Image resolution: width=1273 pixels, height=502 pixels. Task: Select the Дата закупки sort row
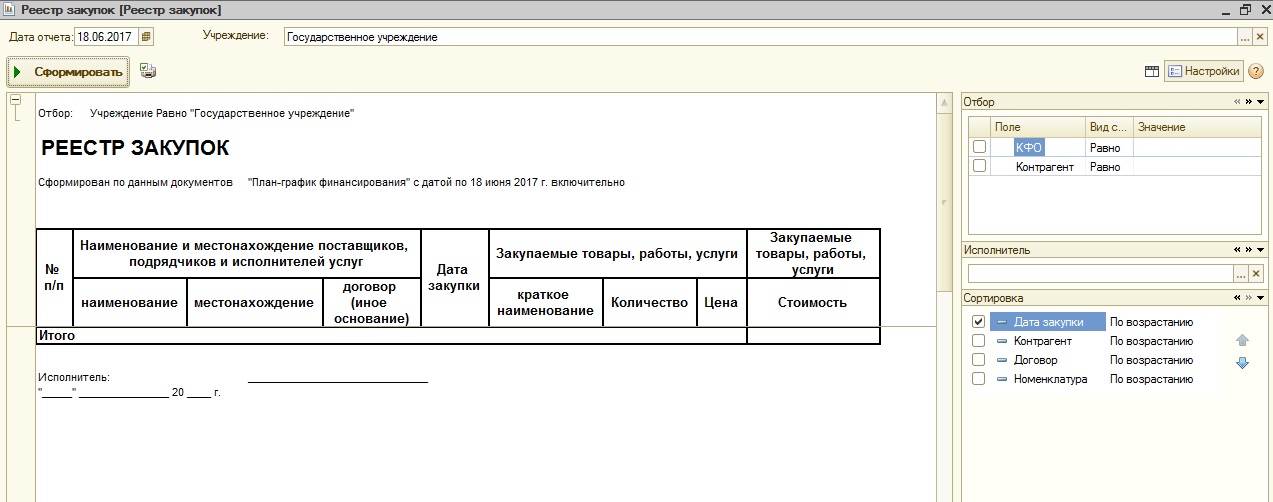(x=1048, y=322)
